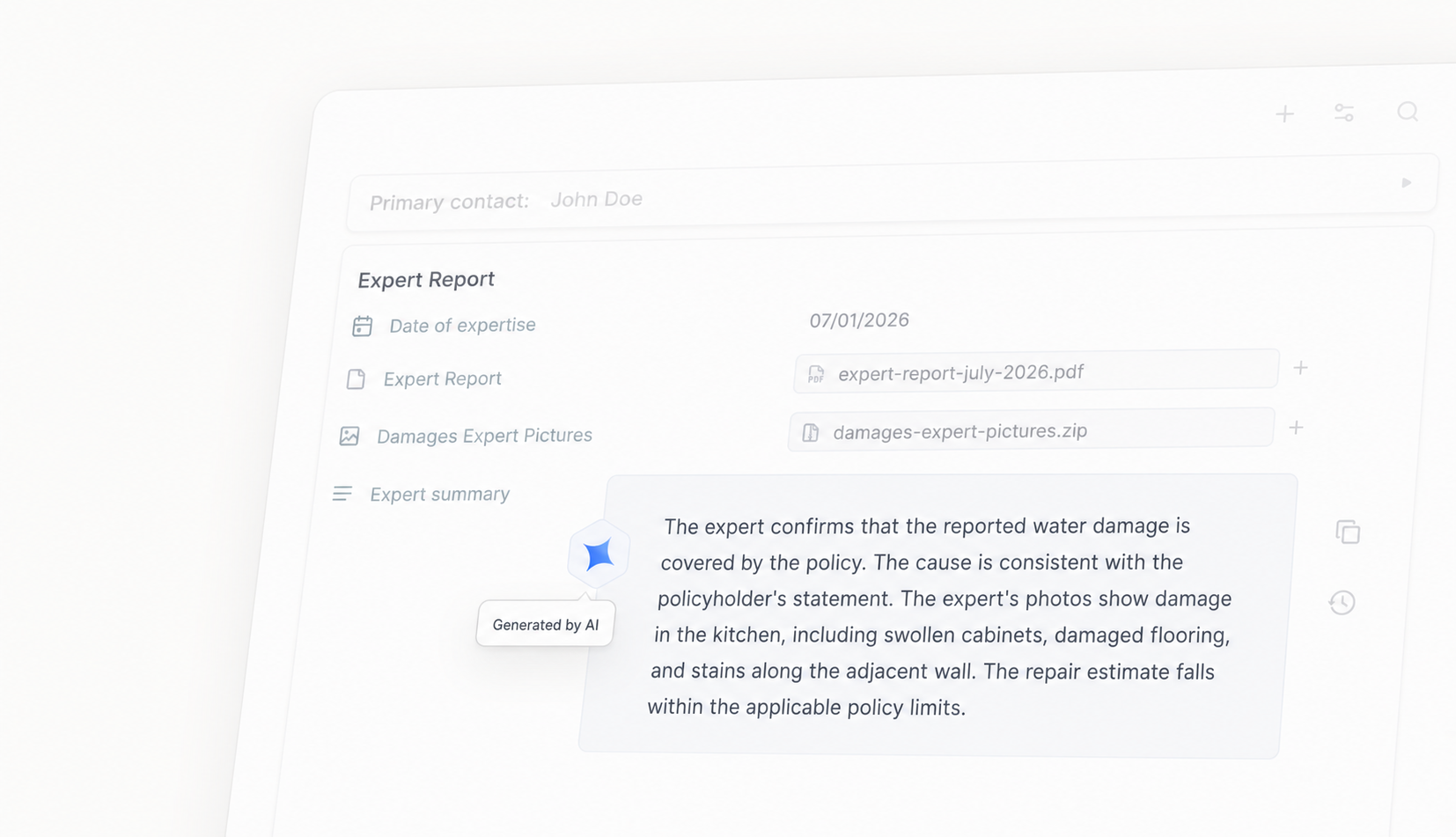This screenshot has width=1456, height=837.
Task: Open the filter settings sliders icon
Action: click(1344, 113)
